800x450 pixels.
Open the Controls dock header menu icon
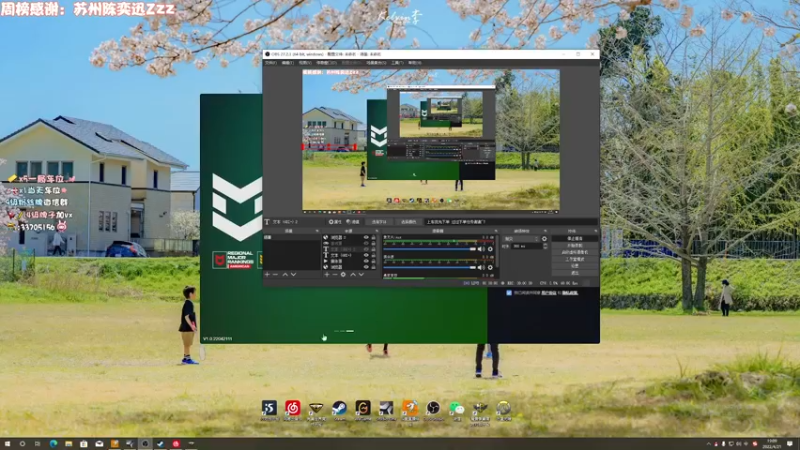pos(596,231)
